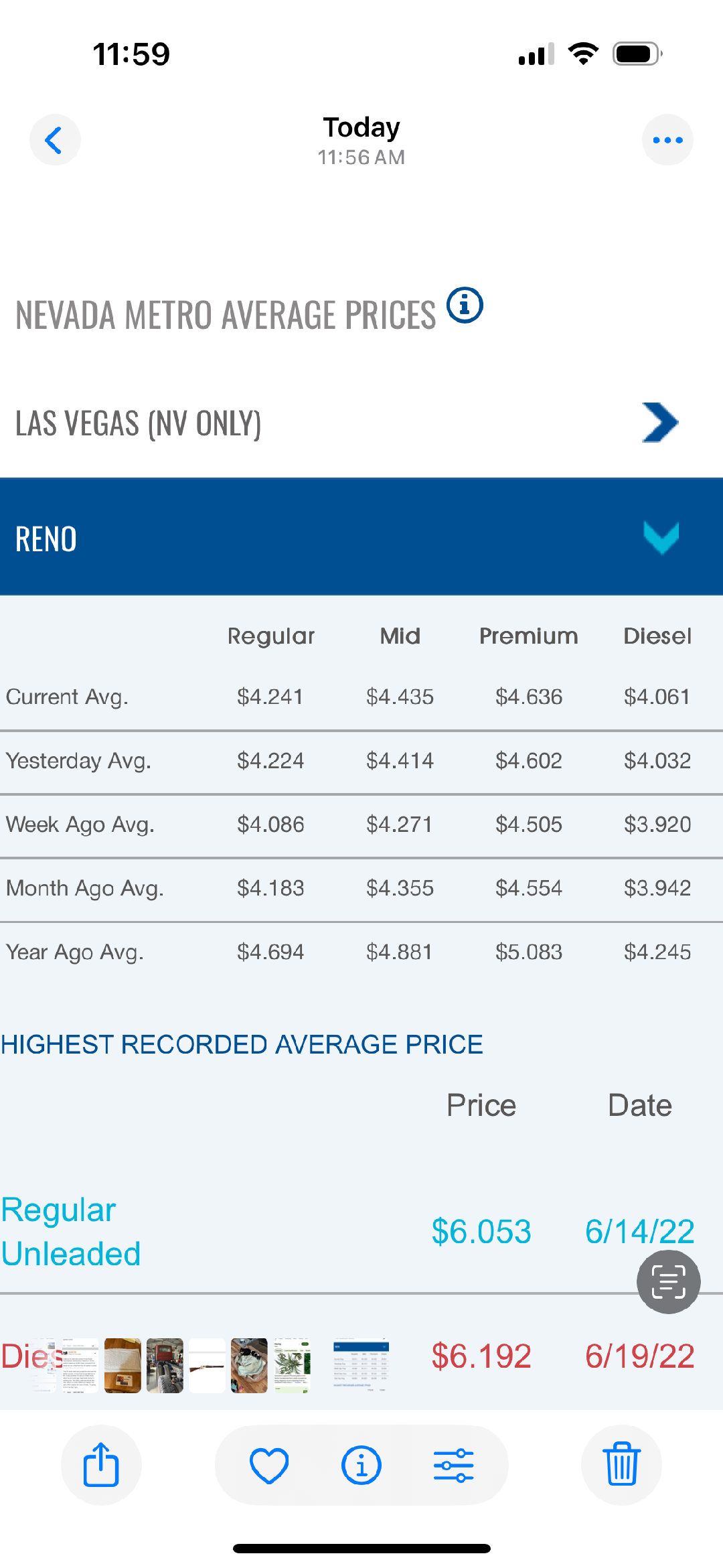Tap the info icon beside Nevada Metro Average Prices
723x1568 pixels.
pos(465,305)
